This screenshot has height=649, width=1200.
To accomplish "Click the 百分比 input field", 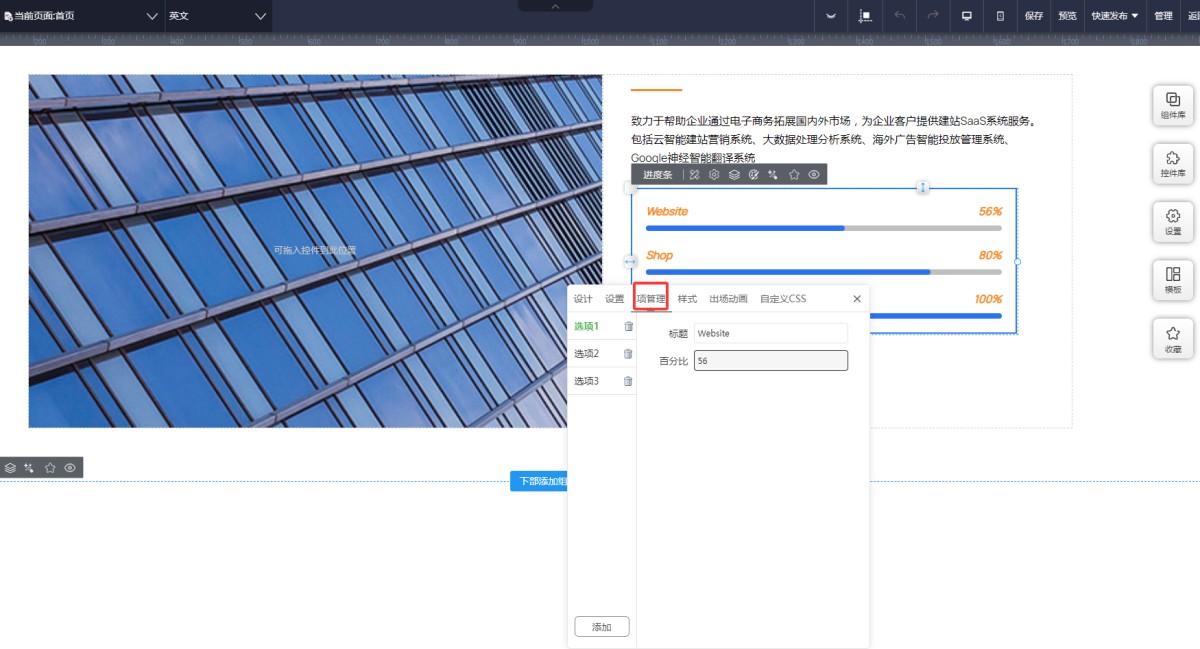I will click(x=770, y=361).
